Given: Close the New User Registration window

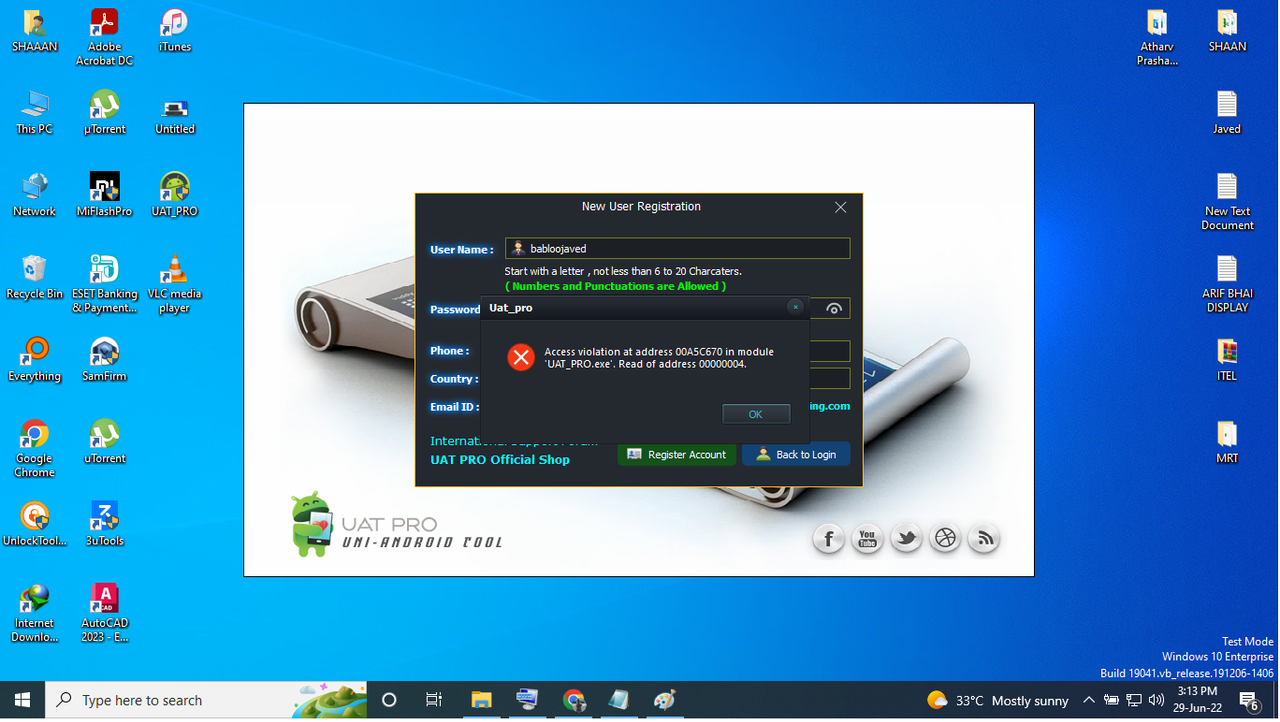Looking at the screenshot, I should (x=840, y=207).
